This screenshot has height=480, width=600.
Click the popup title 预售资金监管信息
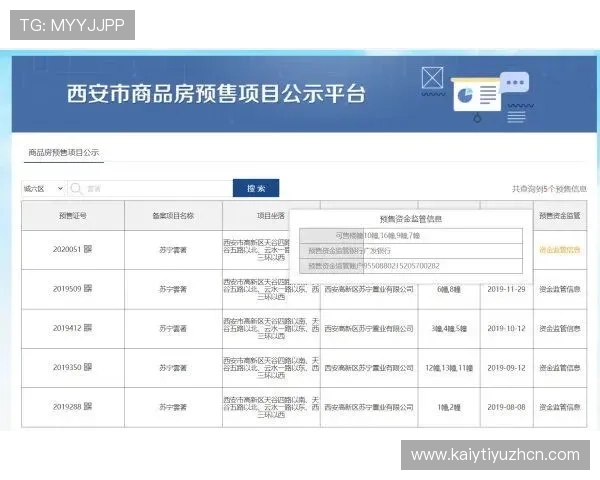click(x=411, y=219)
